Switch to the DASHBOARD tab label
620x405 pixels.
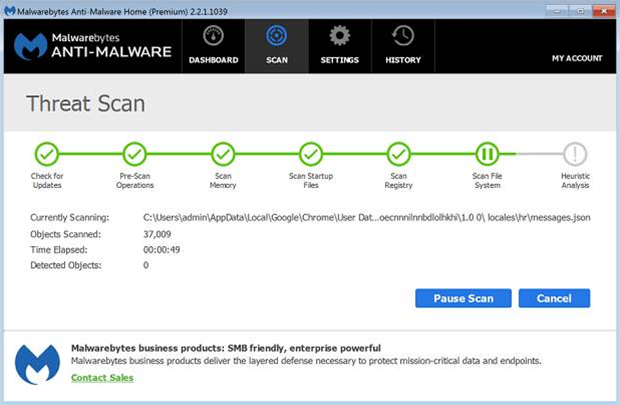tap(214, 60)
